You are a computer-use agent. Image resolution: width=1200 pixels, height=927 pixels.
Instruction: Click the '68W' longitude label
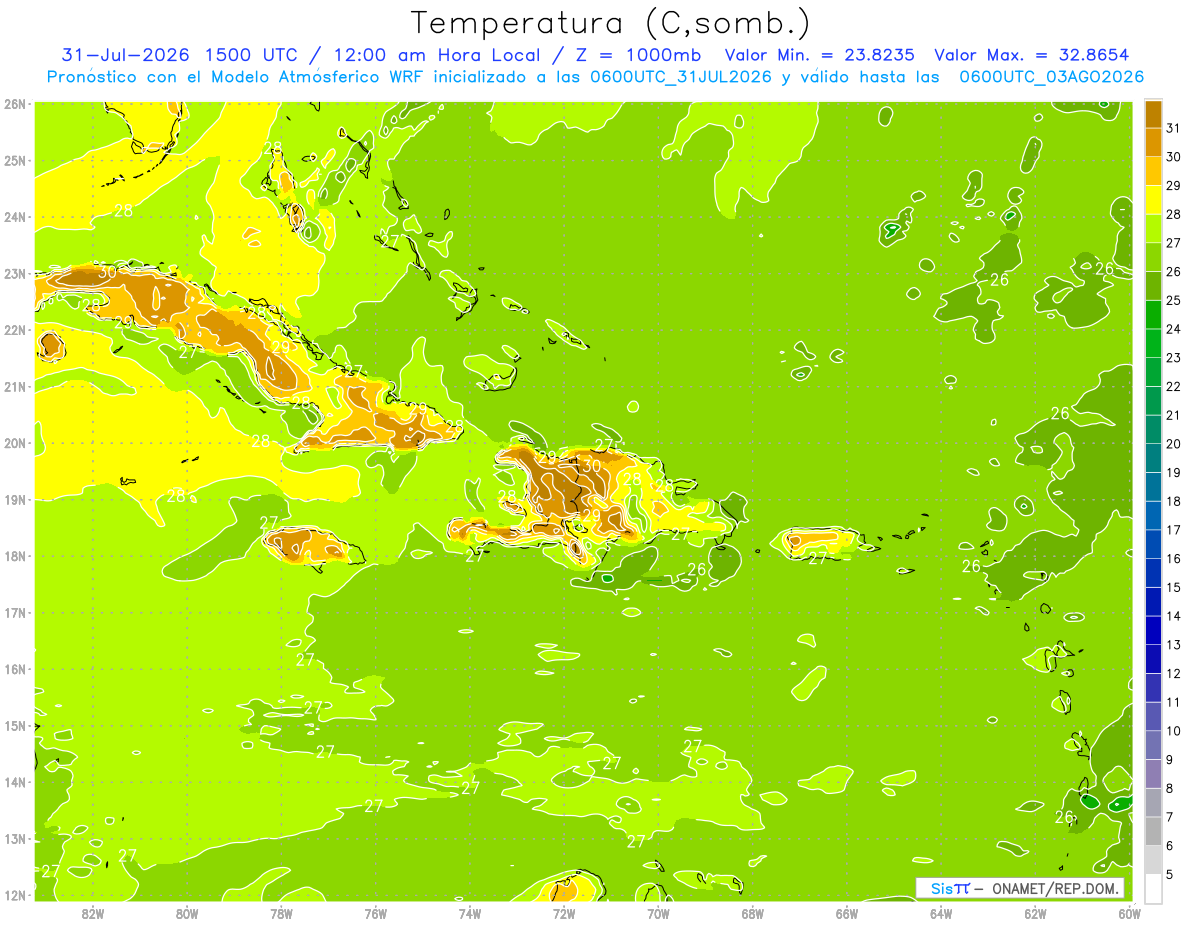pos(753,914)
